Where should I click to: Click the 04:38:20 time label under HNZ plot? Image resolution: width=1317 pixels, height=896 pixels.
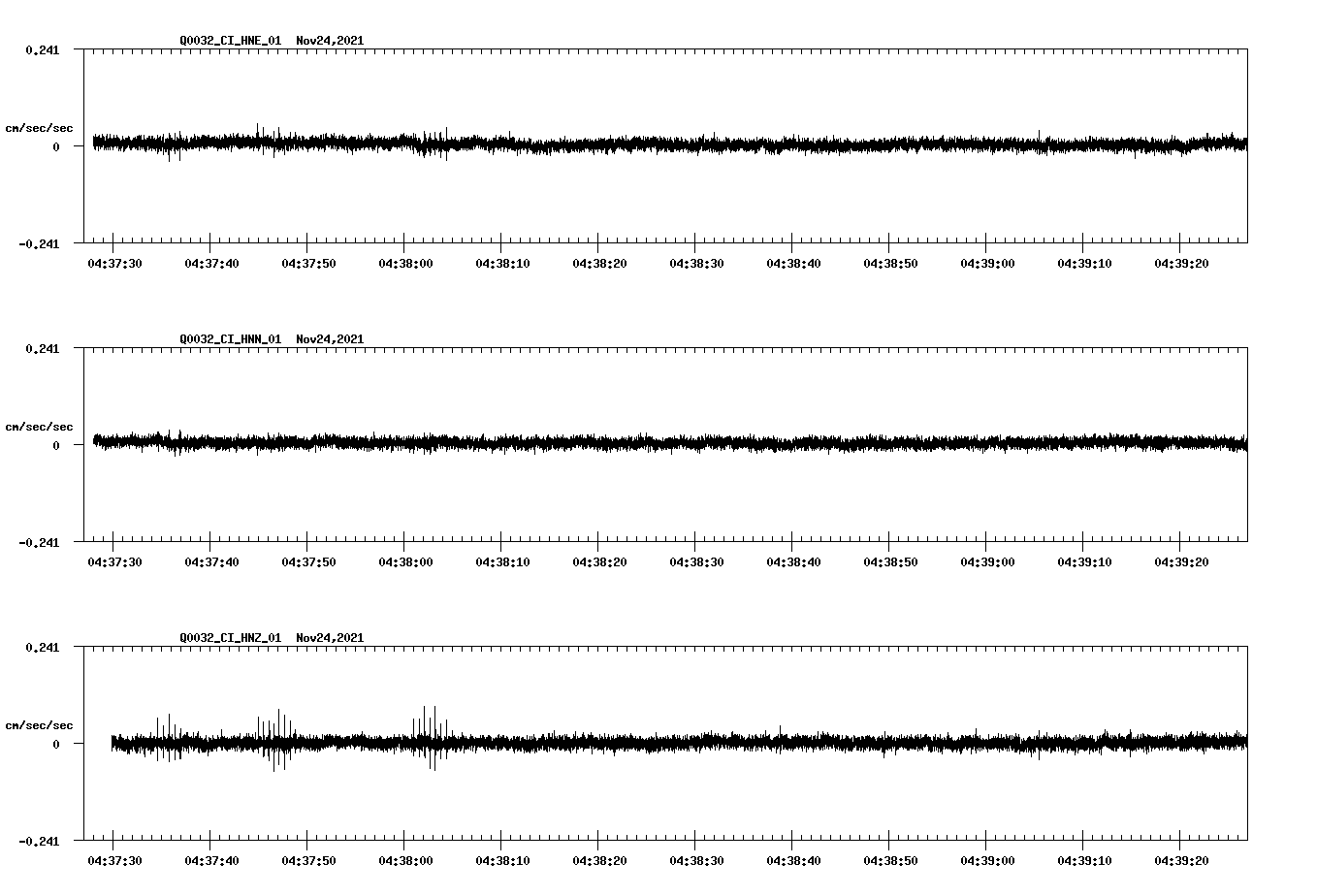tap(599, 860)
